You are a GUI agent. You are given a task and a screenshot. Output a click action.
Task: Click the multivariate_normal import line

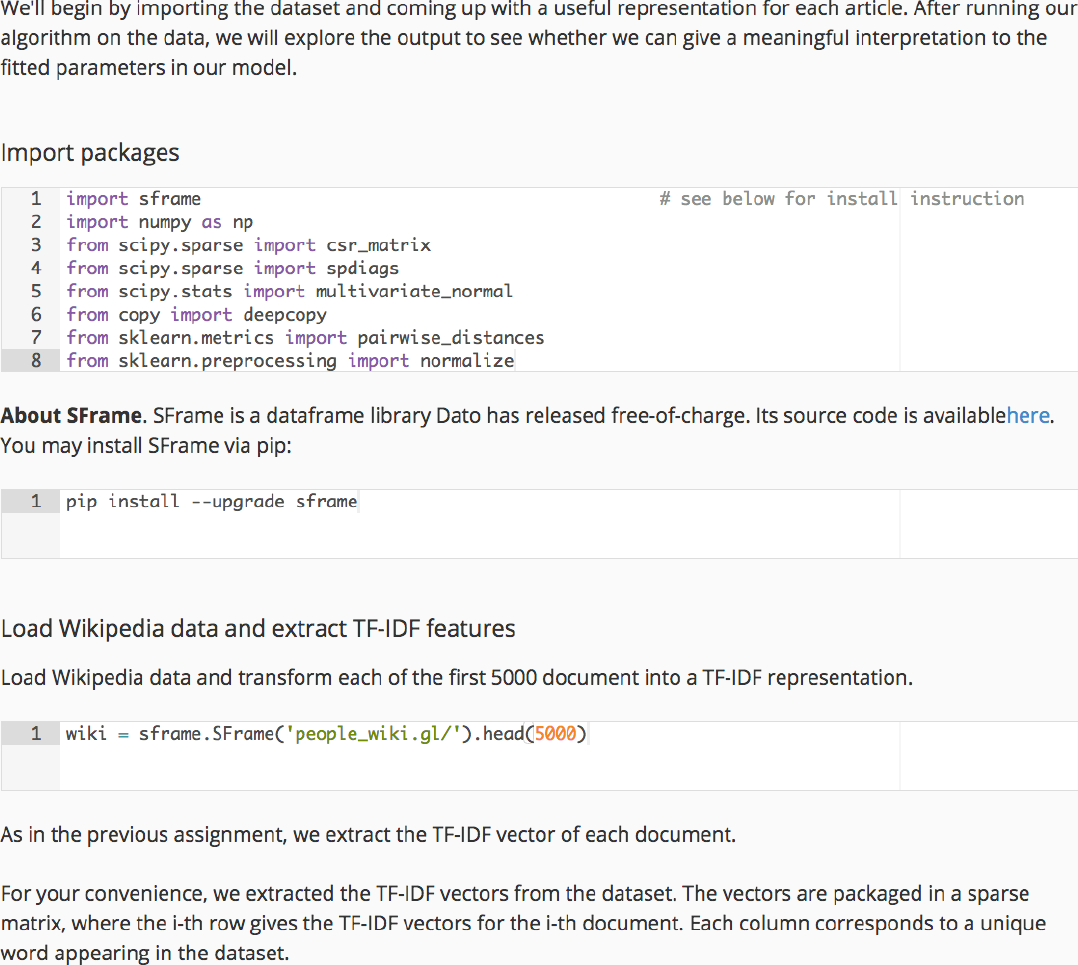point(289,291)
